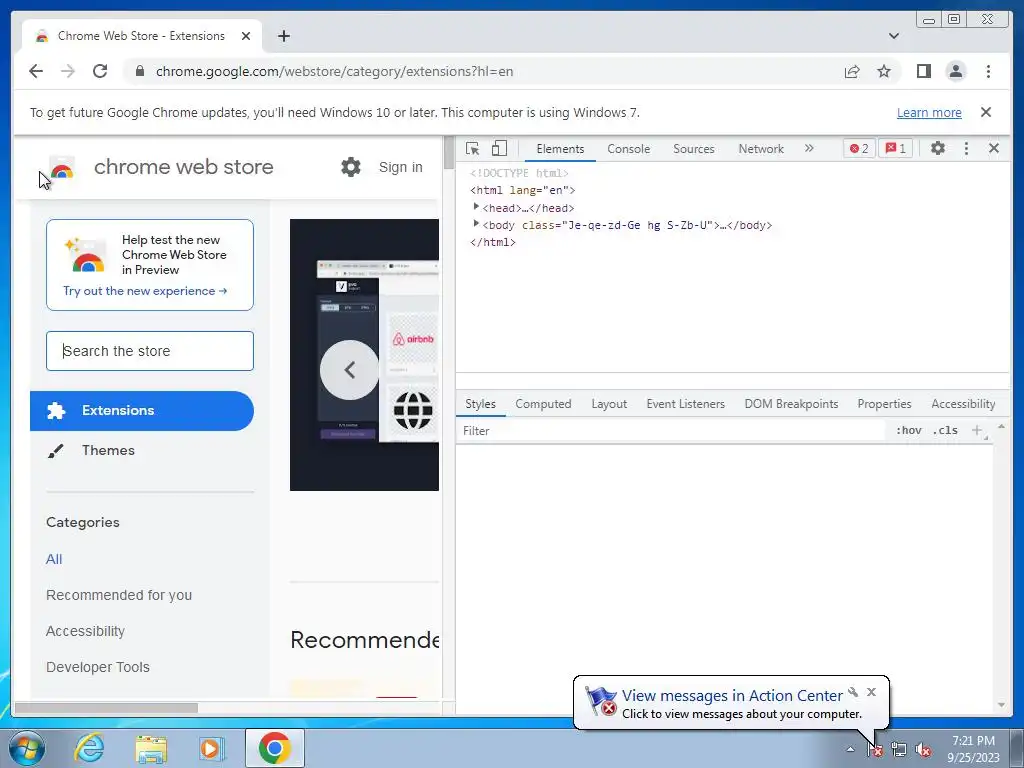1024x768 pixels.
Task: Show hidden system tray icons
Action: (x=850, y=749)
